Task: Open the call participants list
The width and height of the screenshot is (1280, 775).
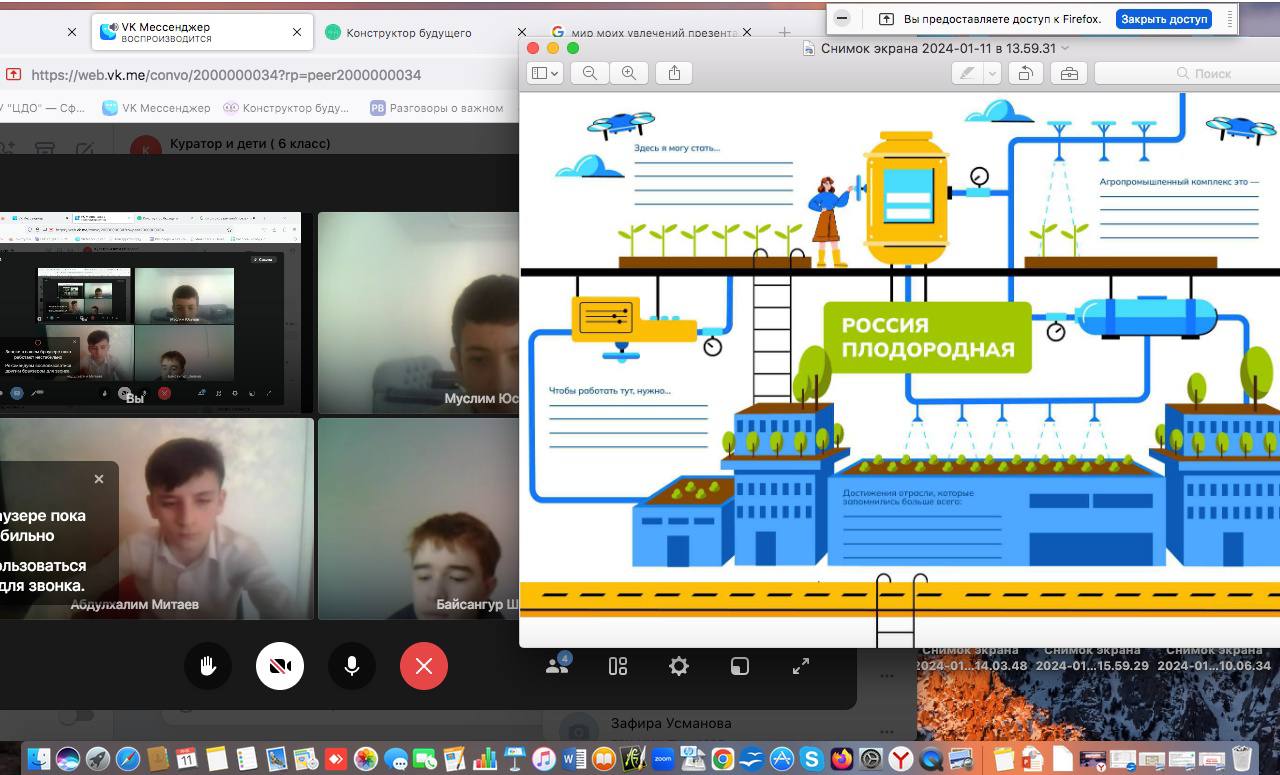Action: click(x=557, y=666)
